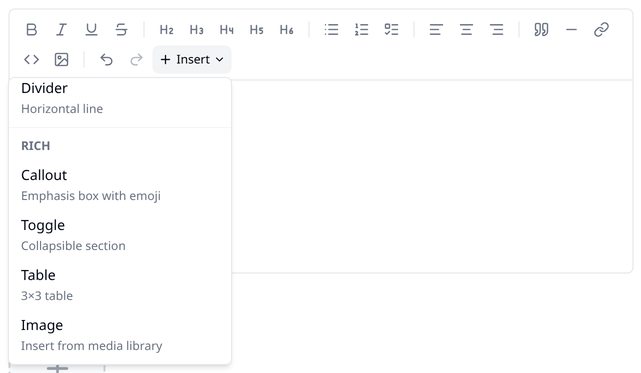The height and width of the screenshot is (373, 641).
Task: Insert a bulleted list
Action: pyautogui.click(x=332, y=29)
